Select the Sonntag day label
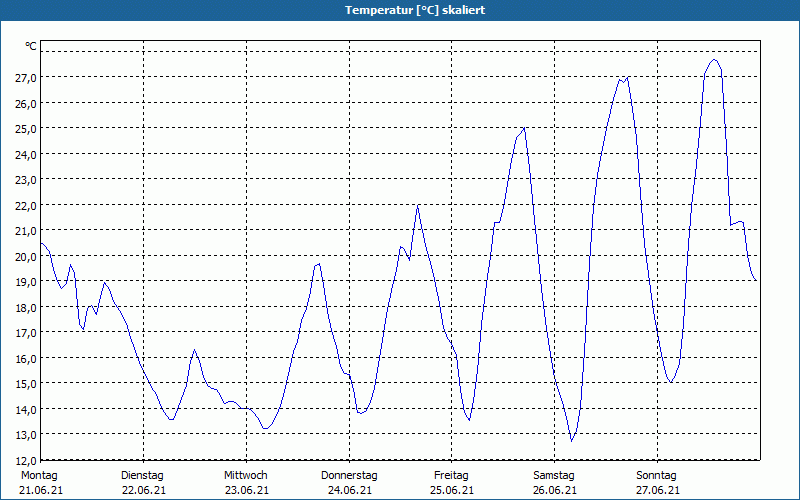 pos(657,475)
